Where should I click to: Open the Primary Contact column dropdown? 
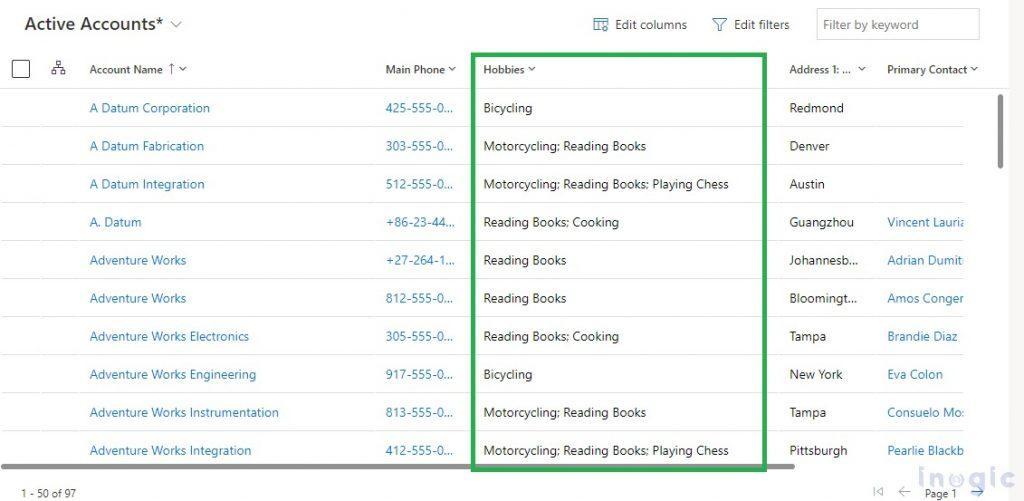[974, 69]
